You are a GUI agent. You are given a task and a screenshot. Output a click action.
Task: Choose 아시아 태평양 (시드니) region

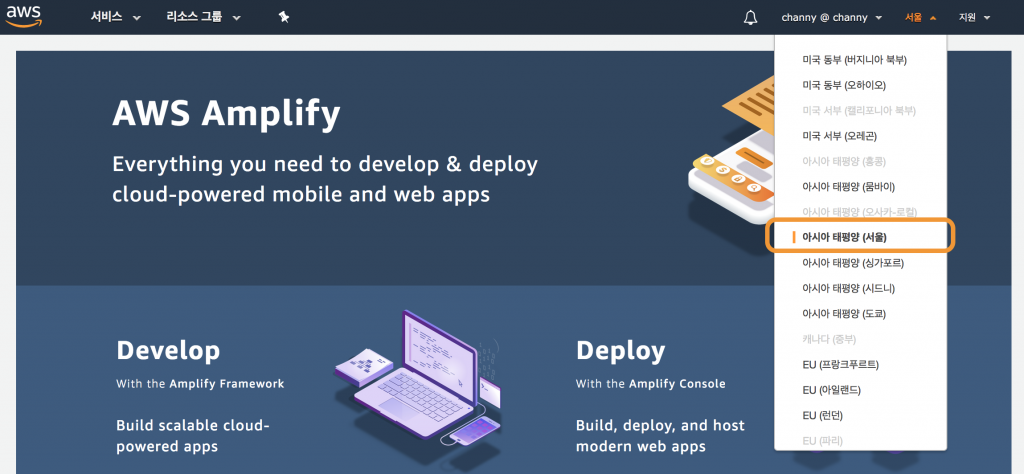pyautogui.click(x=848, y=288)
